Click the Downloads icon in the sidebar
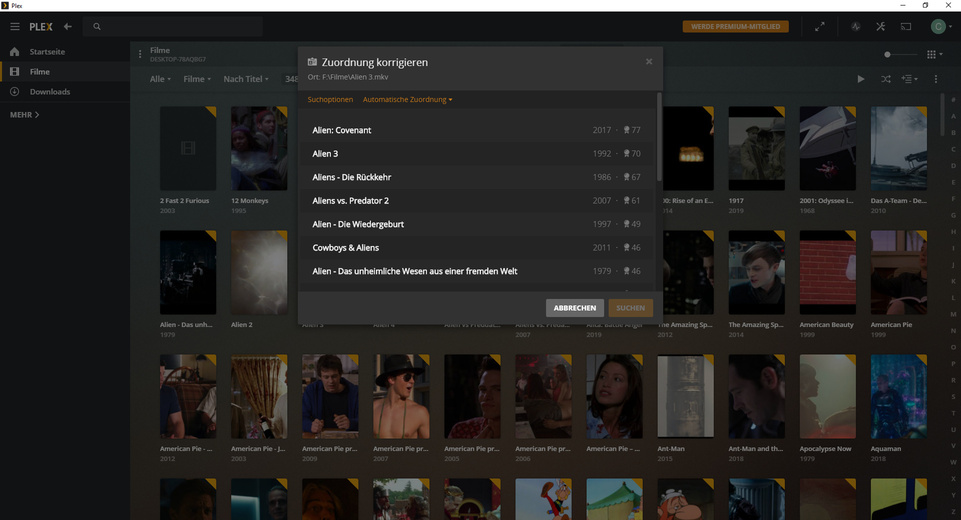This screenshot has height=520, width=961. pyautogui.click(x=15, y=91)
